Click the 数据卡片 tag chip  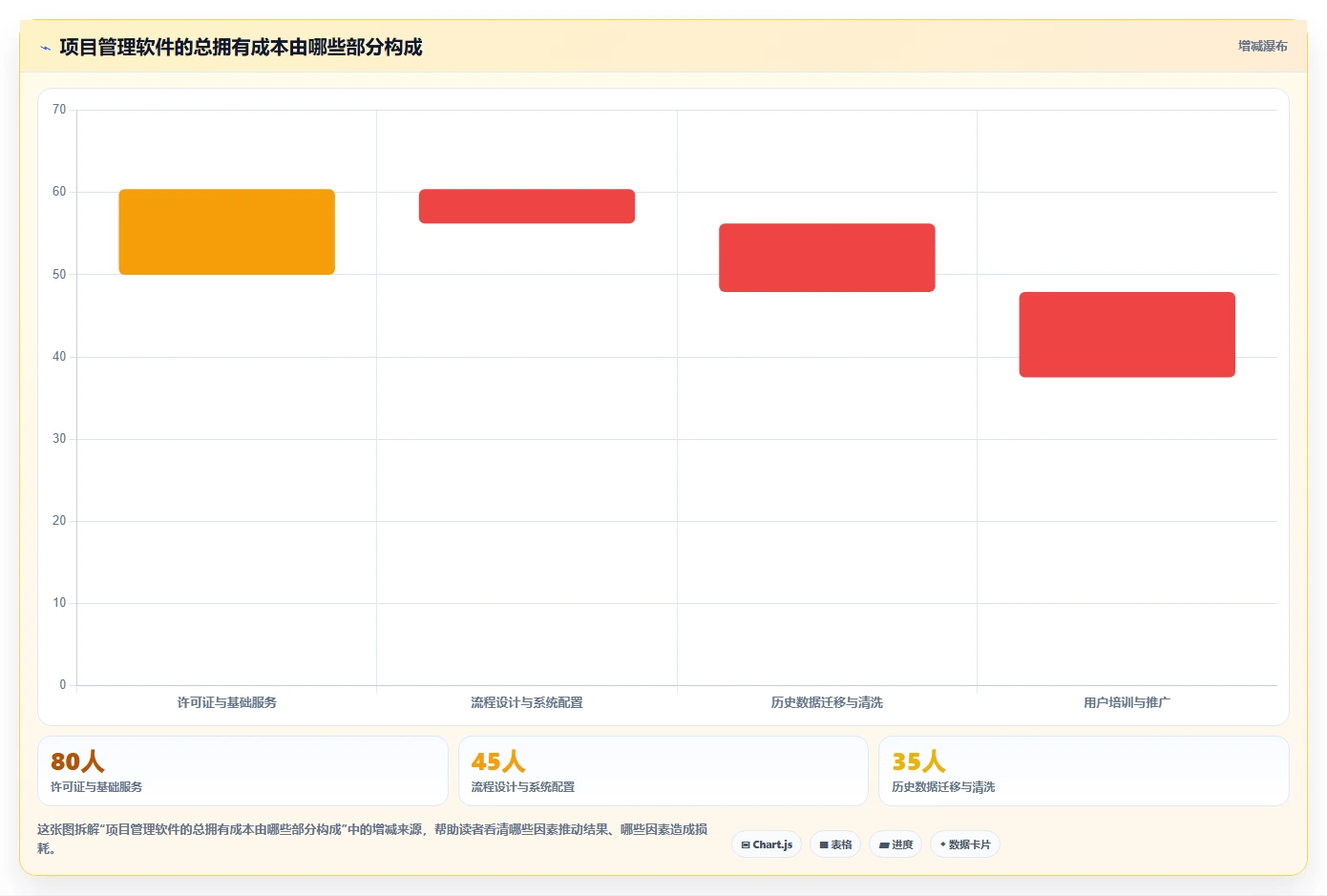click(965, 844)
